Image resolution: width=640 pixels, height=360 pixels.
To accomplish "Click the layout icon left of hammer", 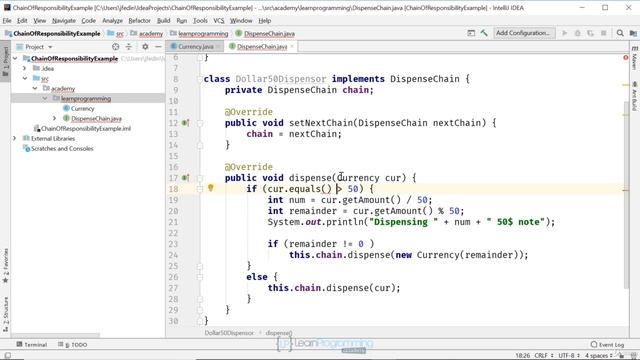I will click(471, 33).
